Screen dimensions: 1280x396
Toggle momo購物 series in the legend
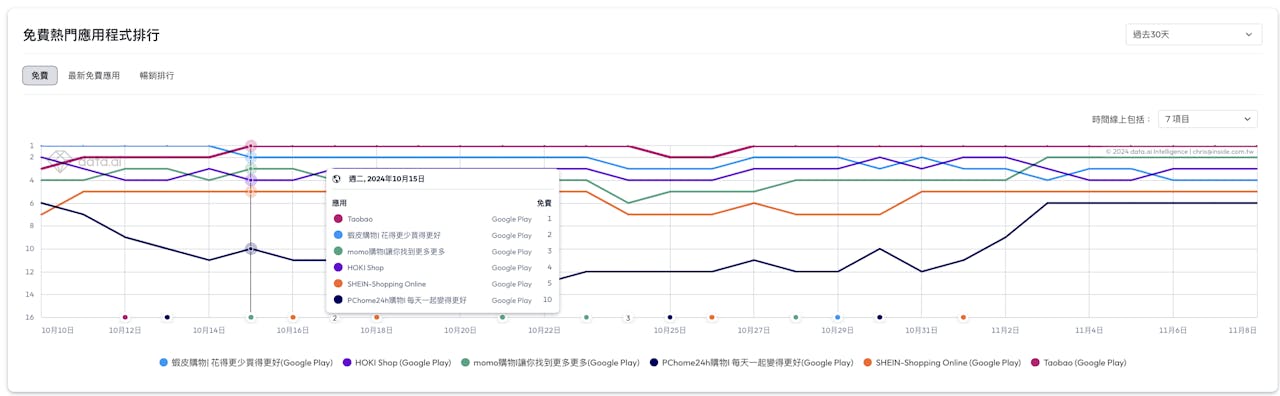pyautogui.click(x=550, y=362)
